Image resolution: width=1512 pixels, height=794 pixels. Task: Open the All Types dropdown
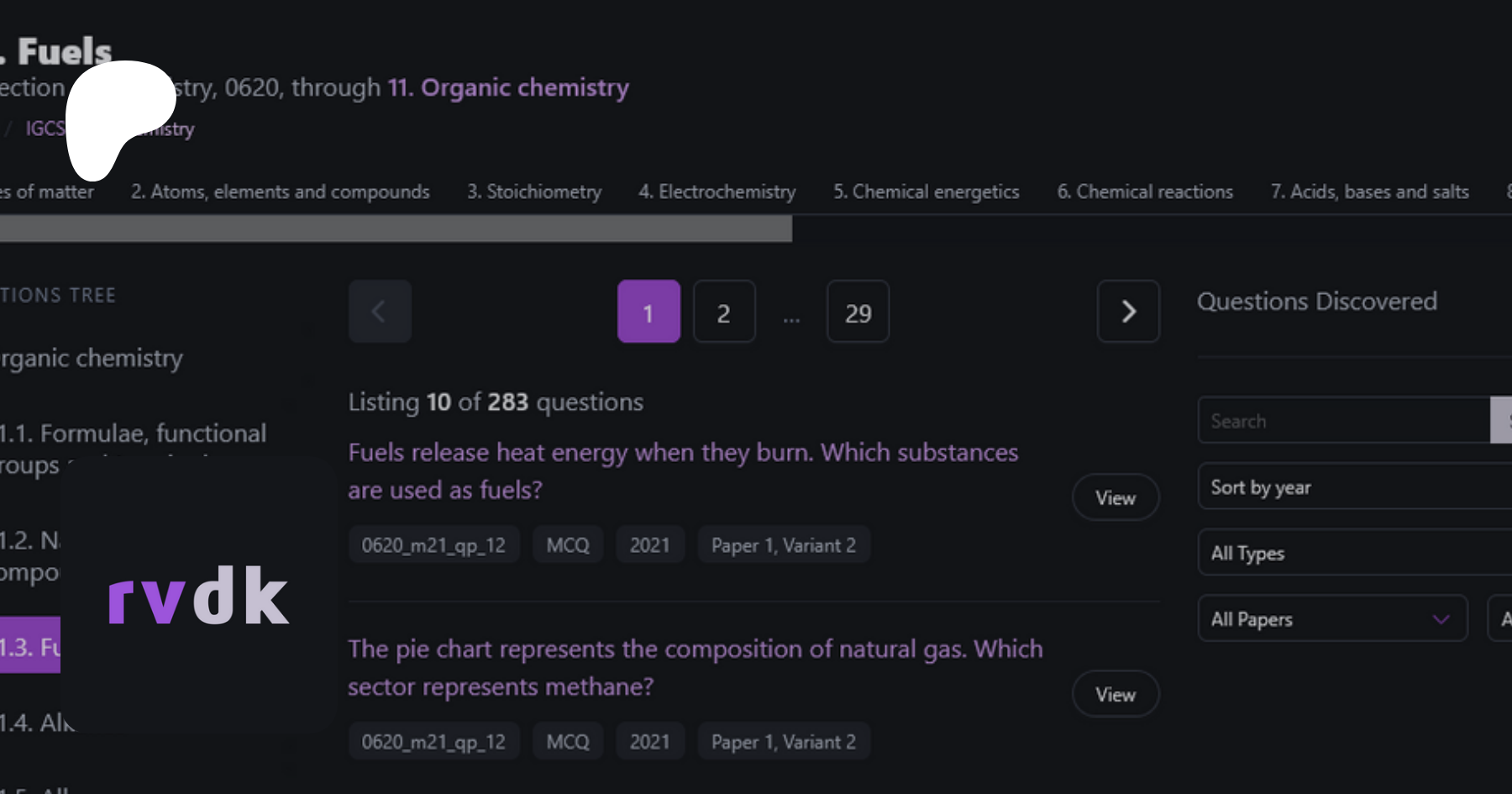pyautogui.click(x=1352, y=554)
